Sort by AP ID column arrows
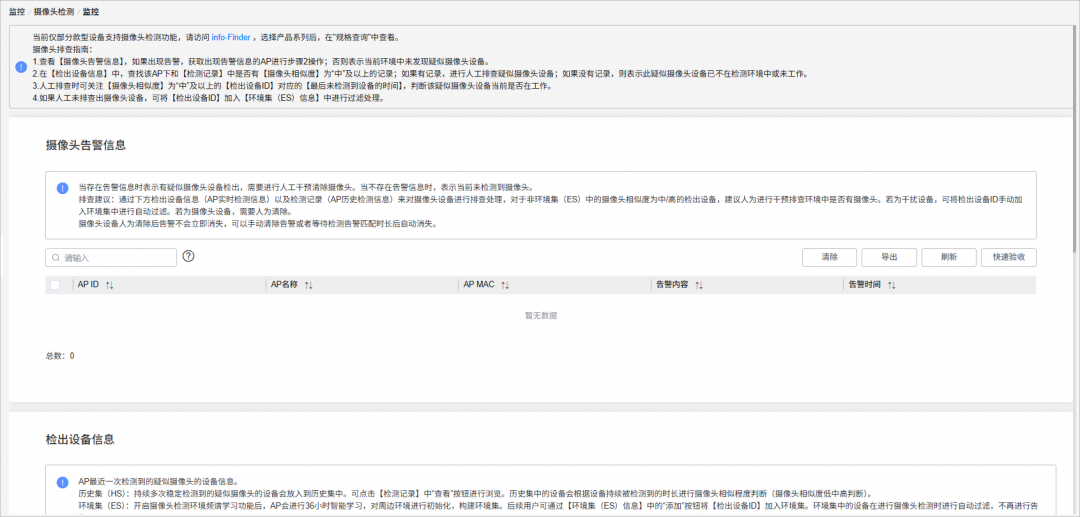Viewport: 1080px width, 517px height. click(x=110, y=285)
